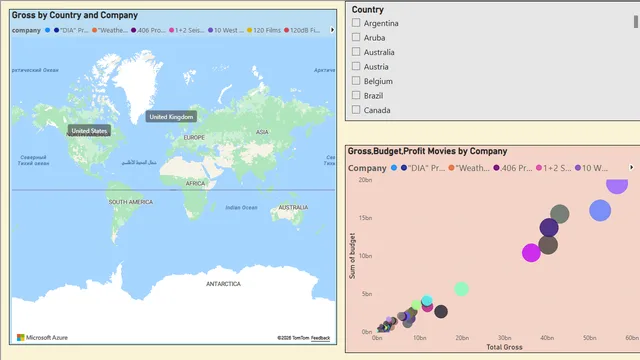Check the Austria checkbox
The width and height of the screenshot is (640, 360).
tap(356, 66)
